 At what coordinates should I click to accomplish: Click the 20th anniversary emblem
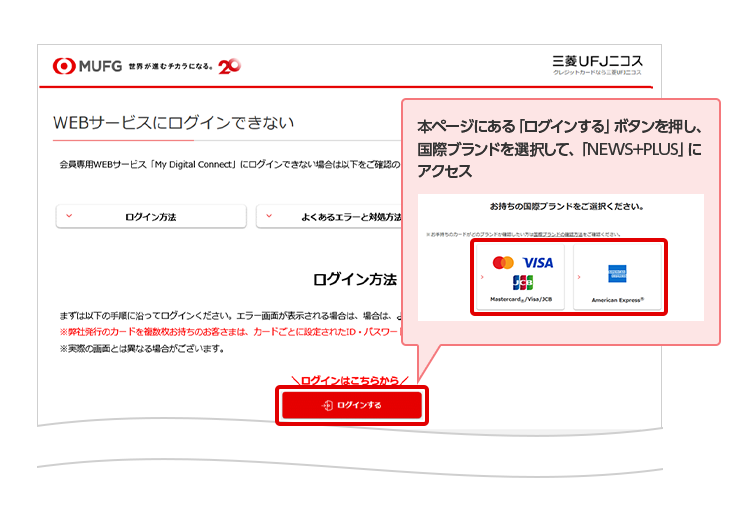[x=229, y=66]
